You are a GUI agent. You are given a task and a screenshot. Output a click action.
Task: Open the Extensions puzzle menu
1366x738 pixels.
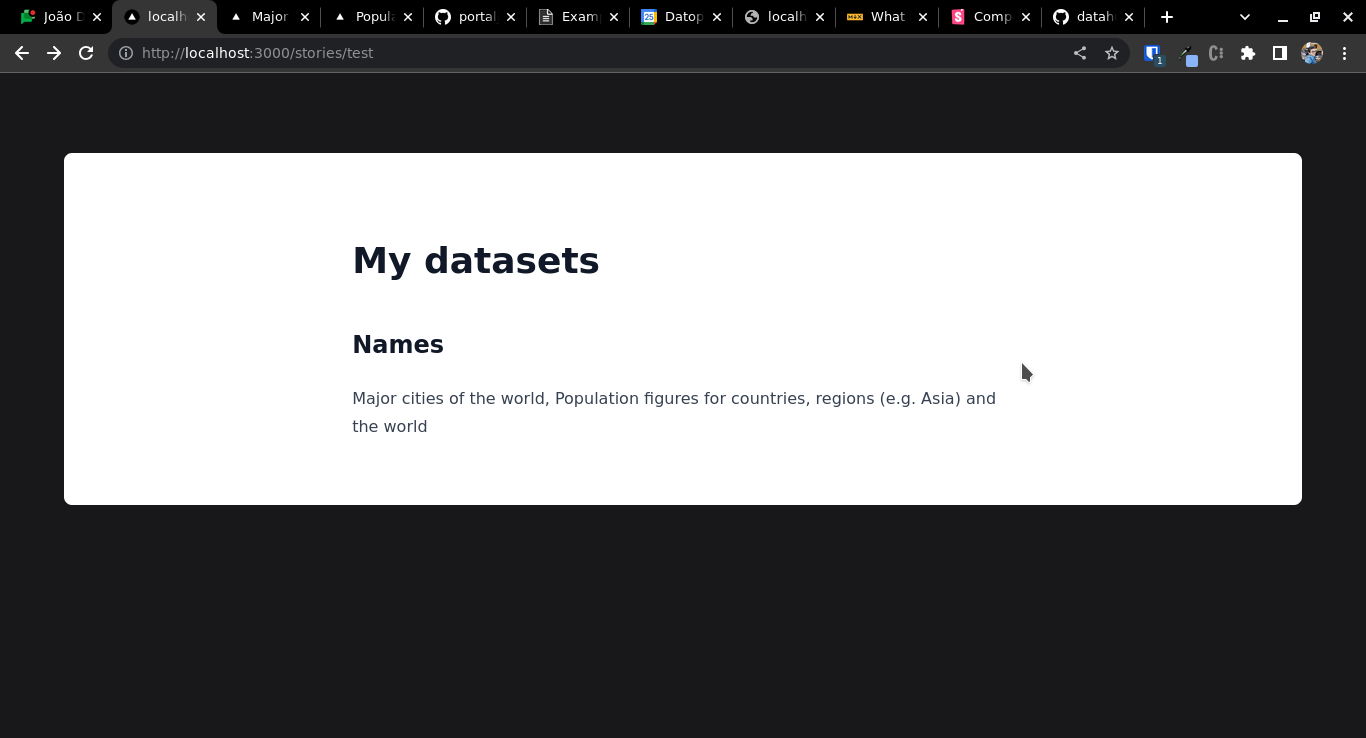pyautogui.click(x=1248, y=53)
